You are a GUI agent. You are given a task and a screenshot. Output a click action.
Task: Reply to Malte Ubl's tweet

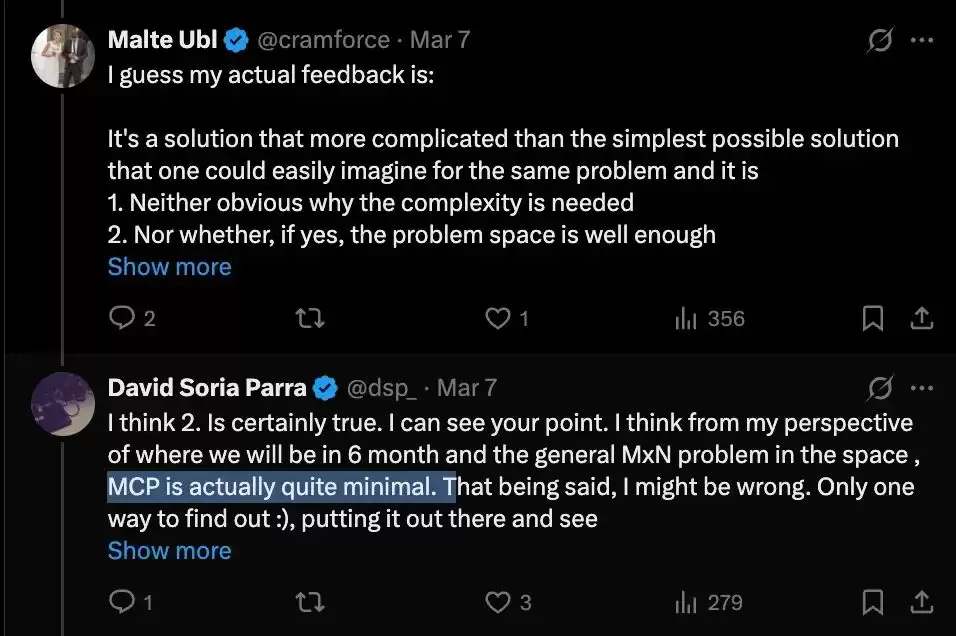tap(122, 318)
